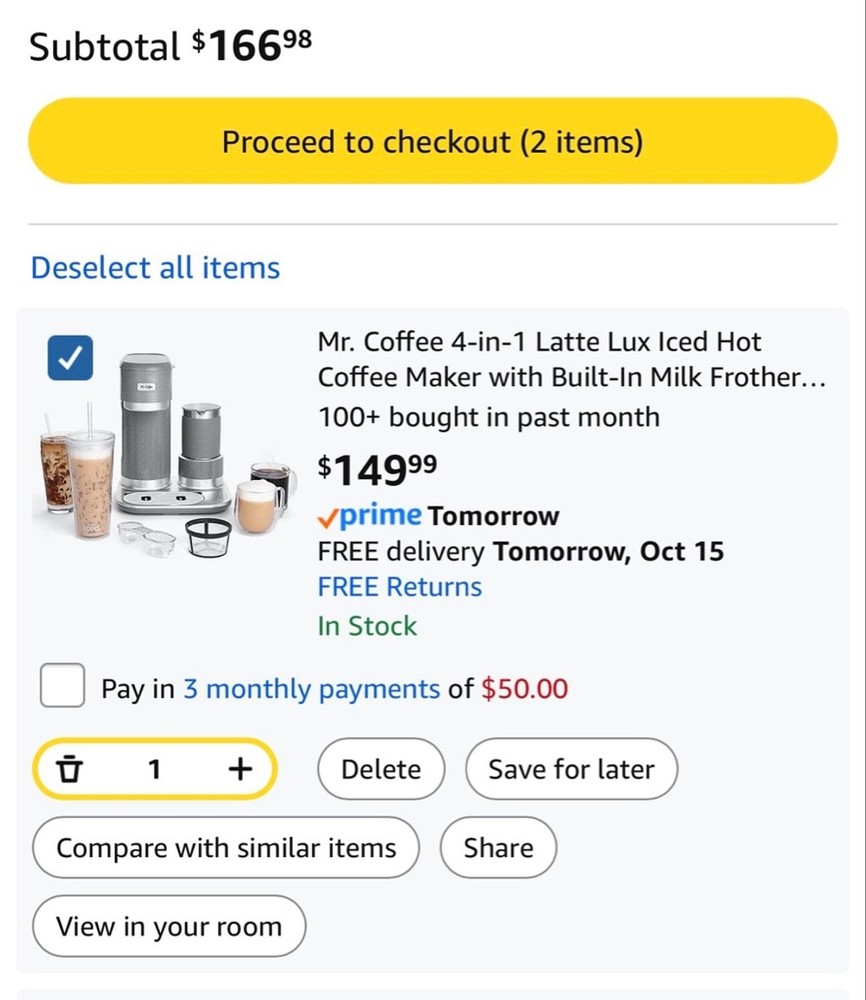Click the In Stock status text

tap(364, 624)
